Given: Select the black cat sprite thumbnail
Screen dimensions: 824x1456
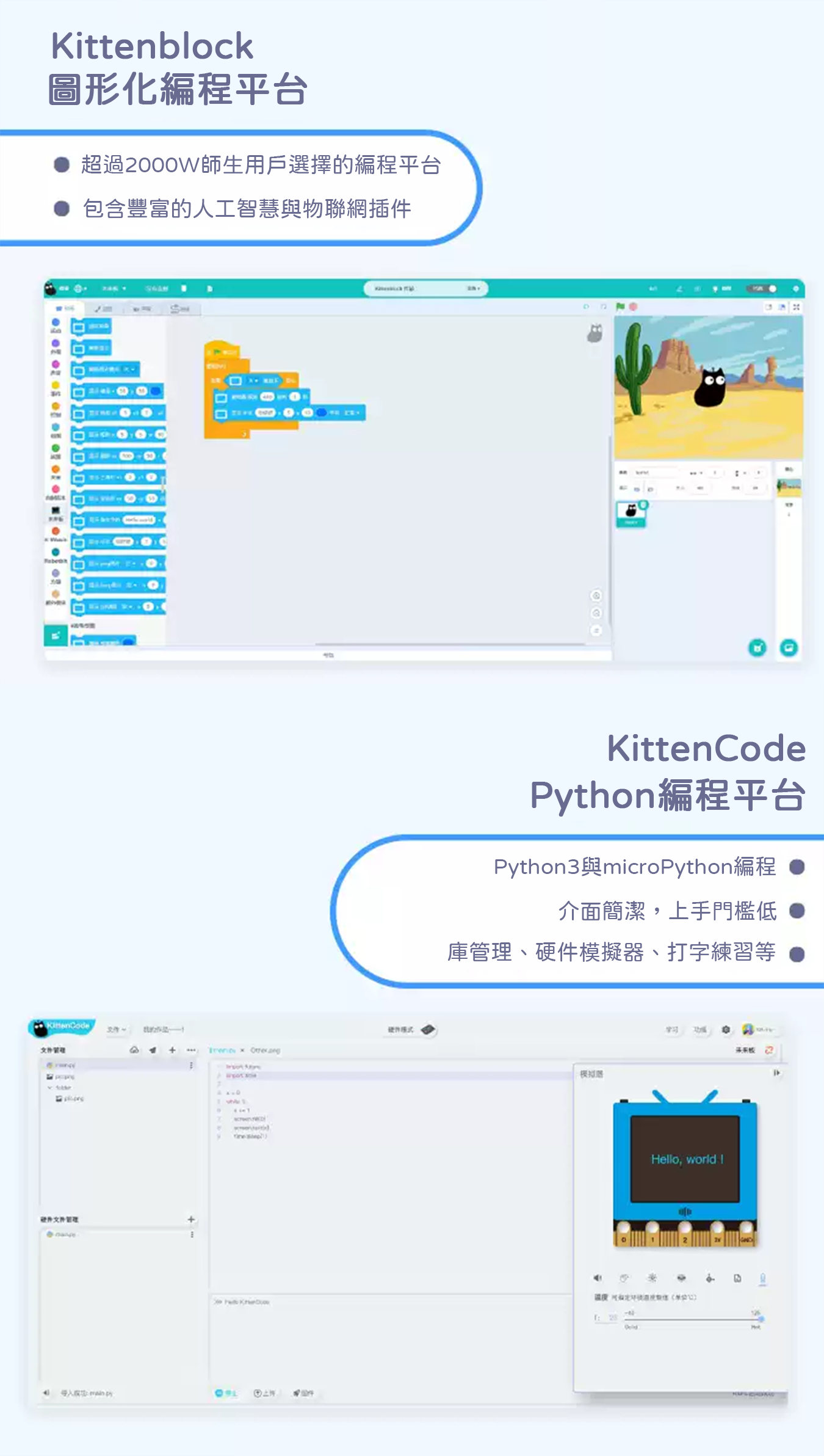Looking at the screenshot, I should click(631, 514).
